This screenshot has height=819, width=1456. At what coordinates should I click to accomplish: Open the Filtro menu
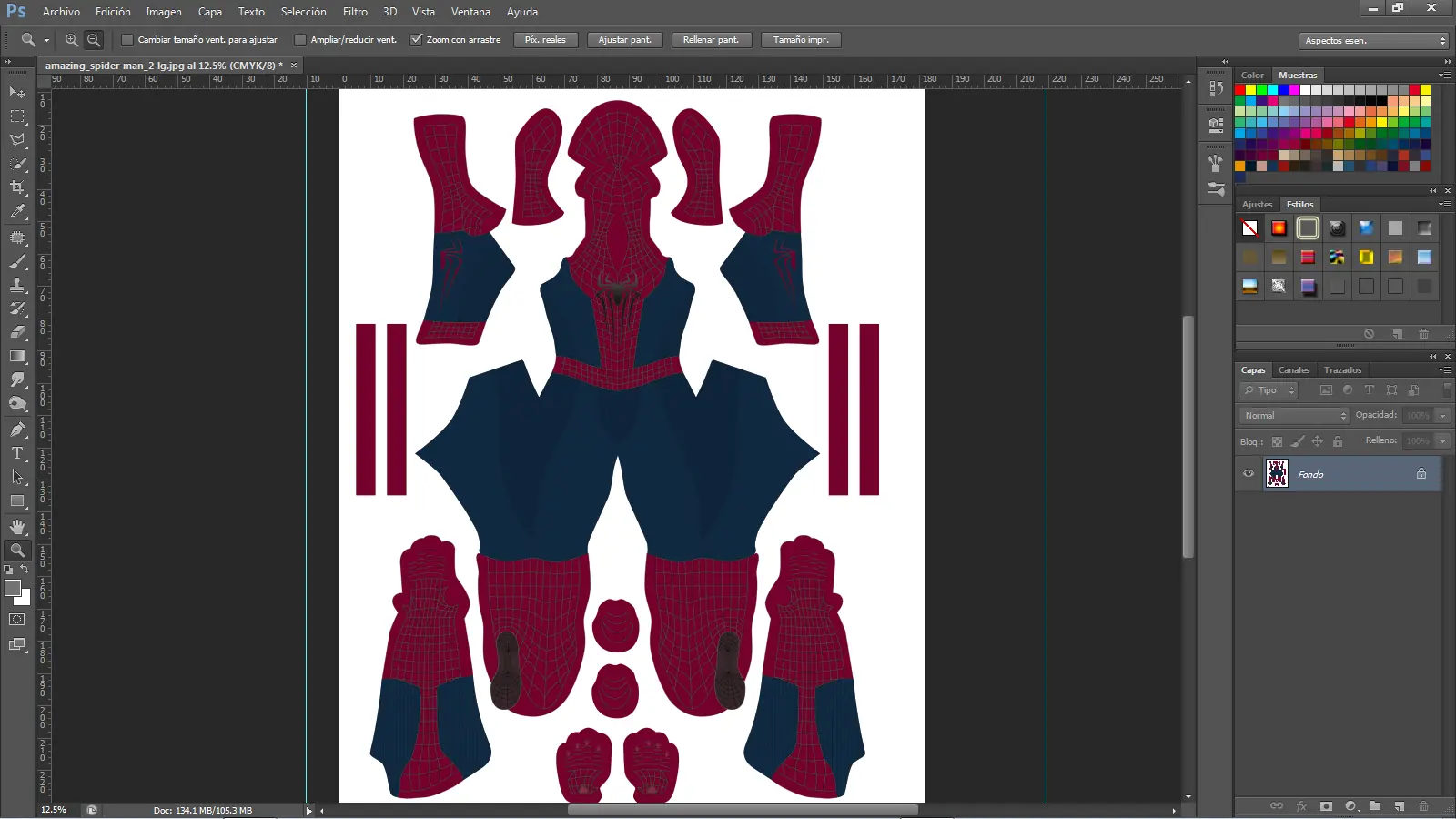coord(355,12)
